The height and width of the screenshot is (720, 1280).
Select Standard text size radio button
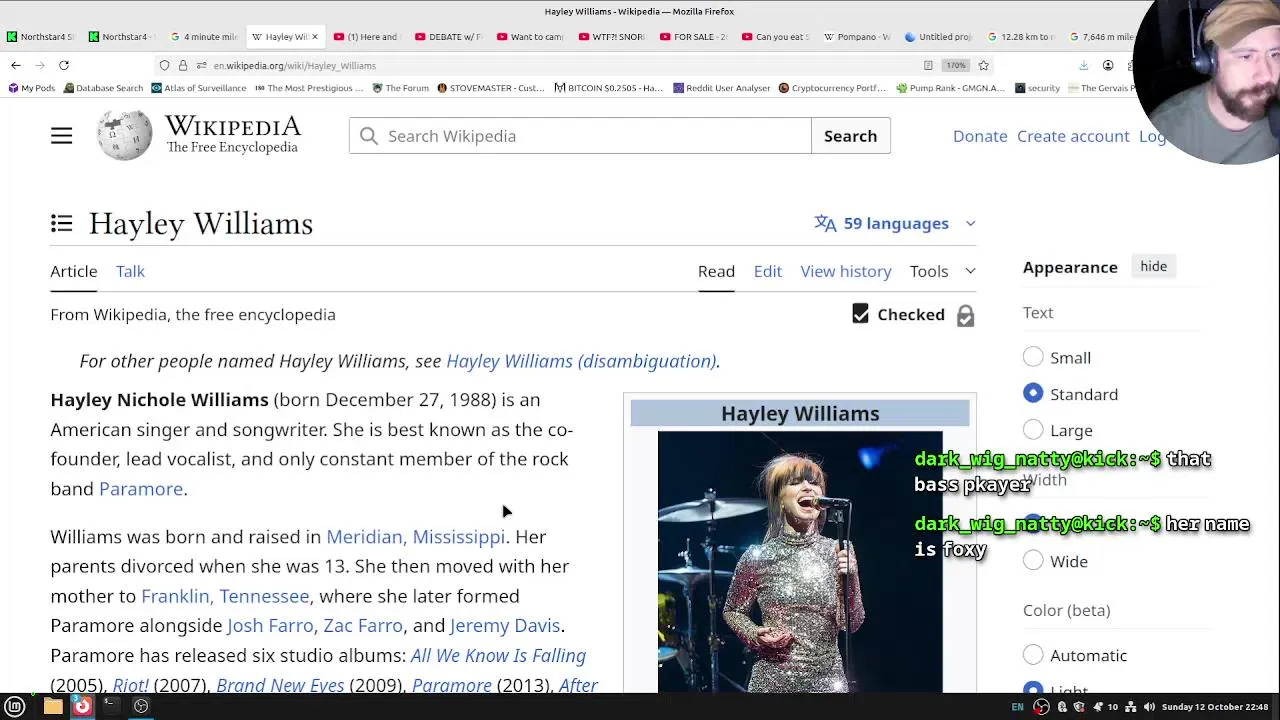(1033, 393)
